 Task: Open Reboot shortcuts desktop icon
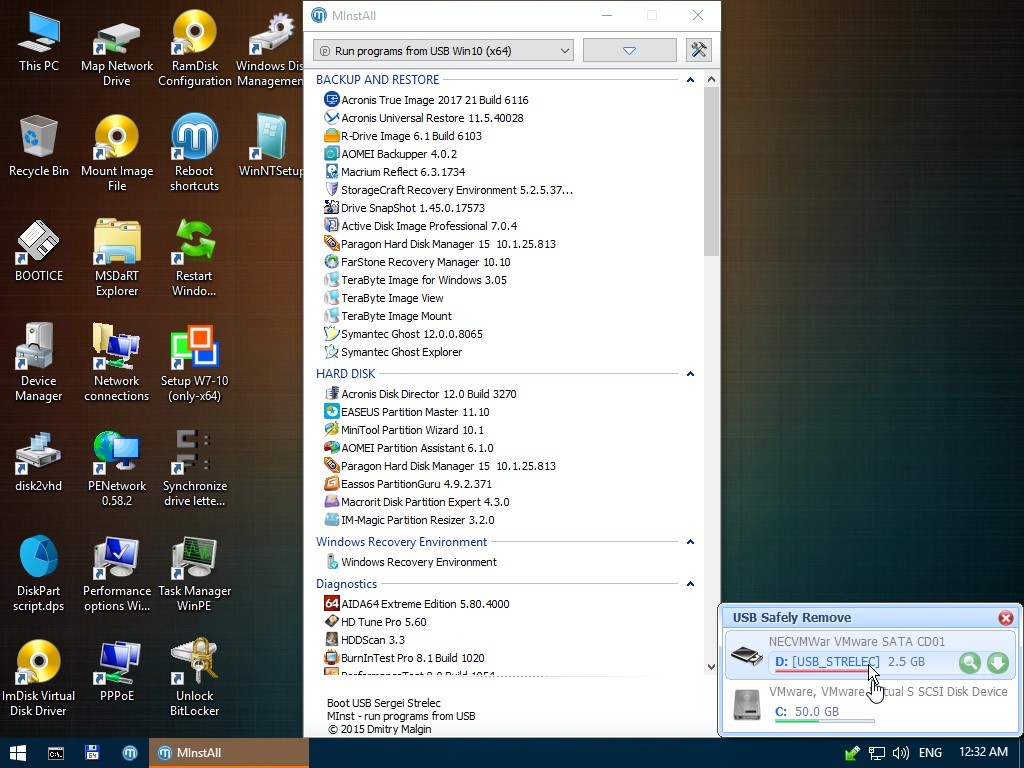tap(195, 154)
